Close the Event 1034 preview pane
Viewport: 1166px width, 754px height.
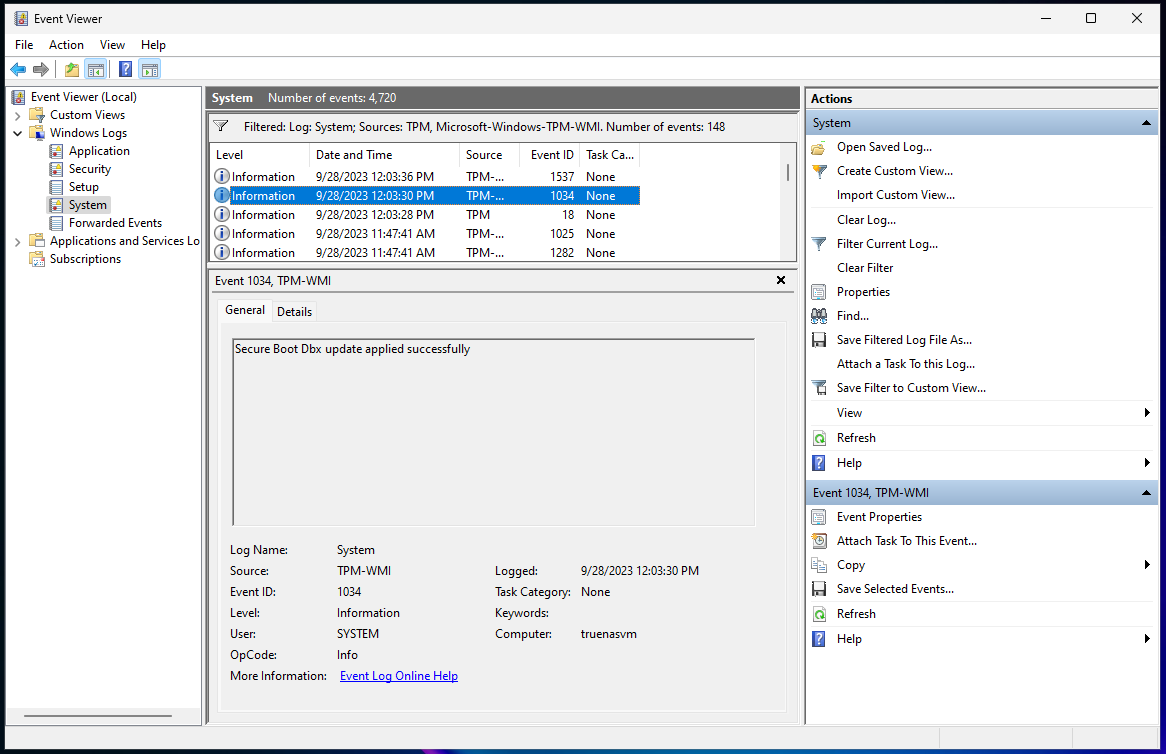click(x=781, y=280)
